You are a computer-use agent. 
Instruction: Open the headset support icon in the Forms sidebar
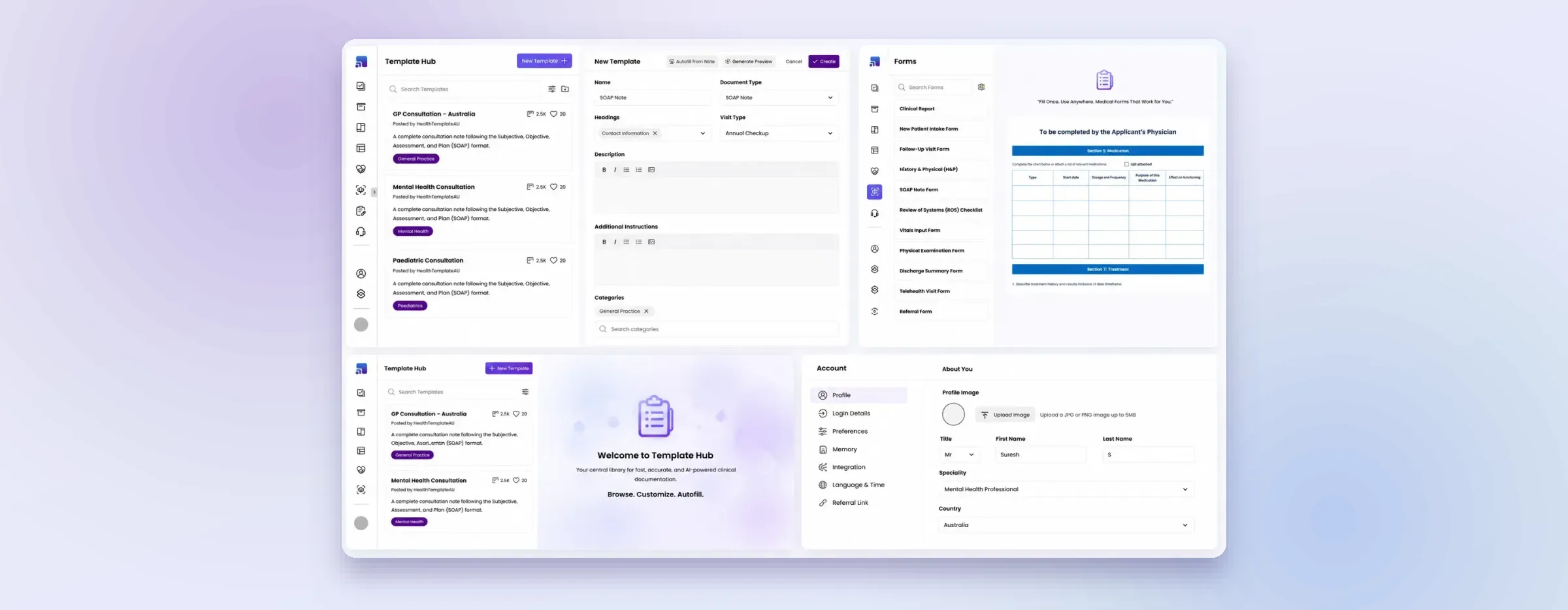click(874, 213)
